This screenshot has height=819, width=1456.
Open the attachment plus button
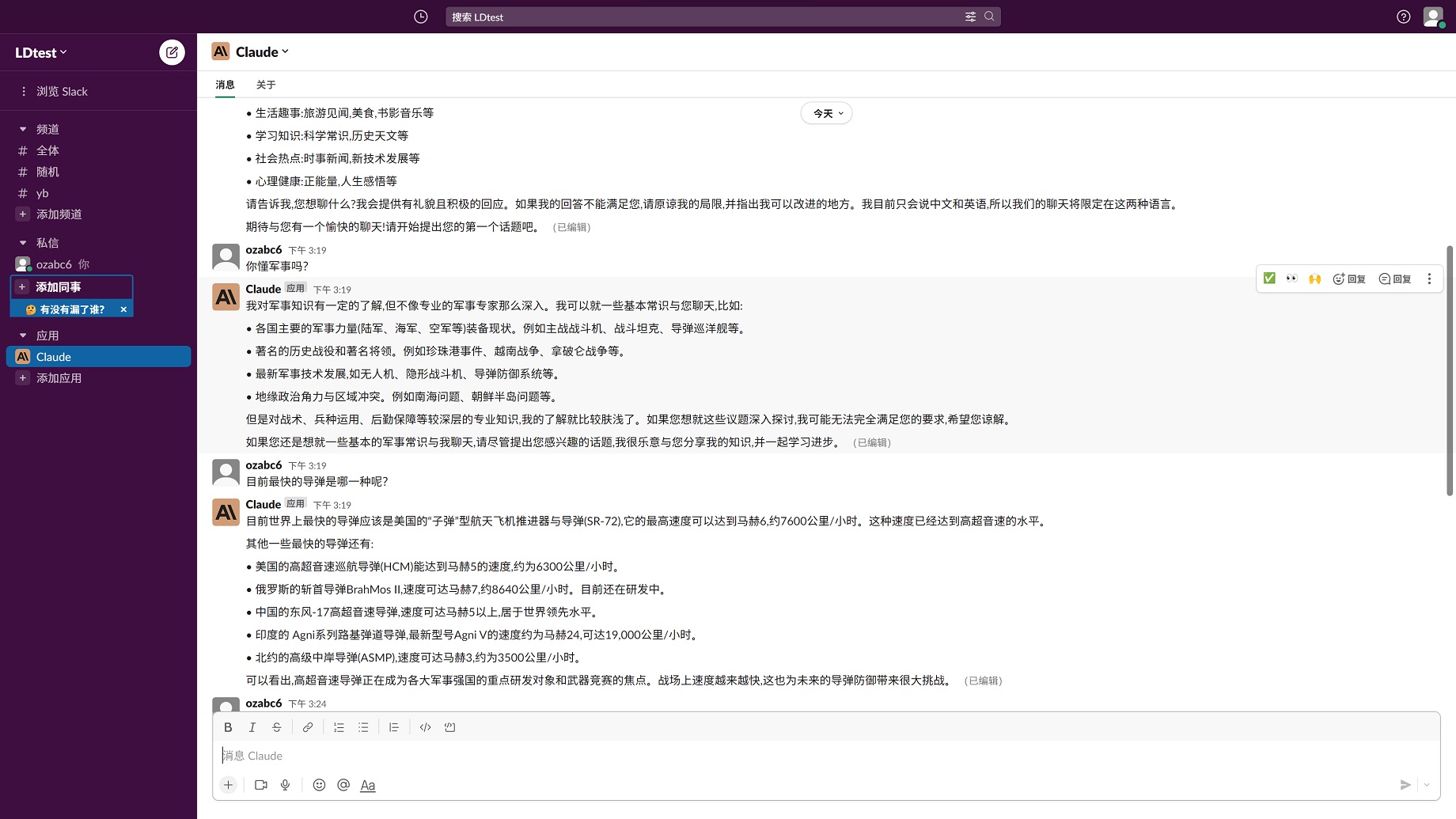click(x=228, y=785)
